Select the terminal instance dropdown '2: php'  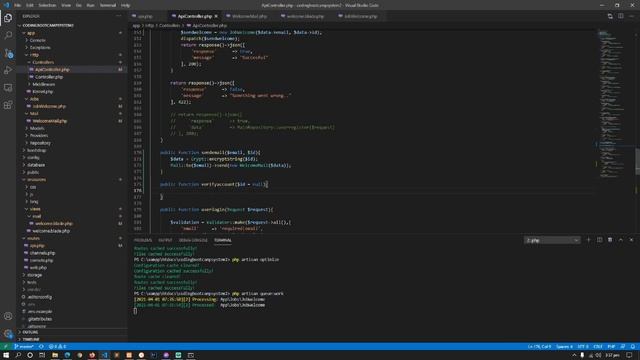point(552,240)
